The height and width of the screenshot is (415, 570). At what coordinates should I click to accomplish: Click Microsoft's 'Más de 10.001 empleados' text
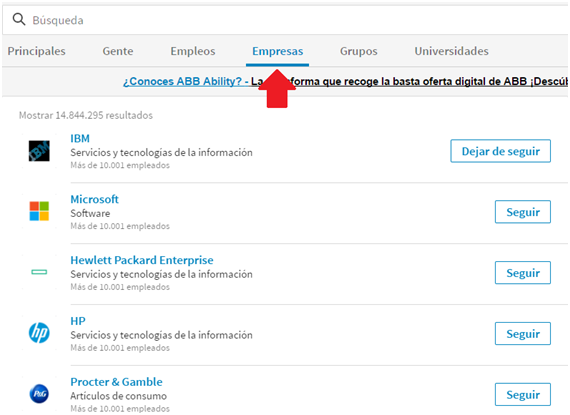(120, 226)
